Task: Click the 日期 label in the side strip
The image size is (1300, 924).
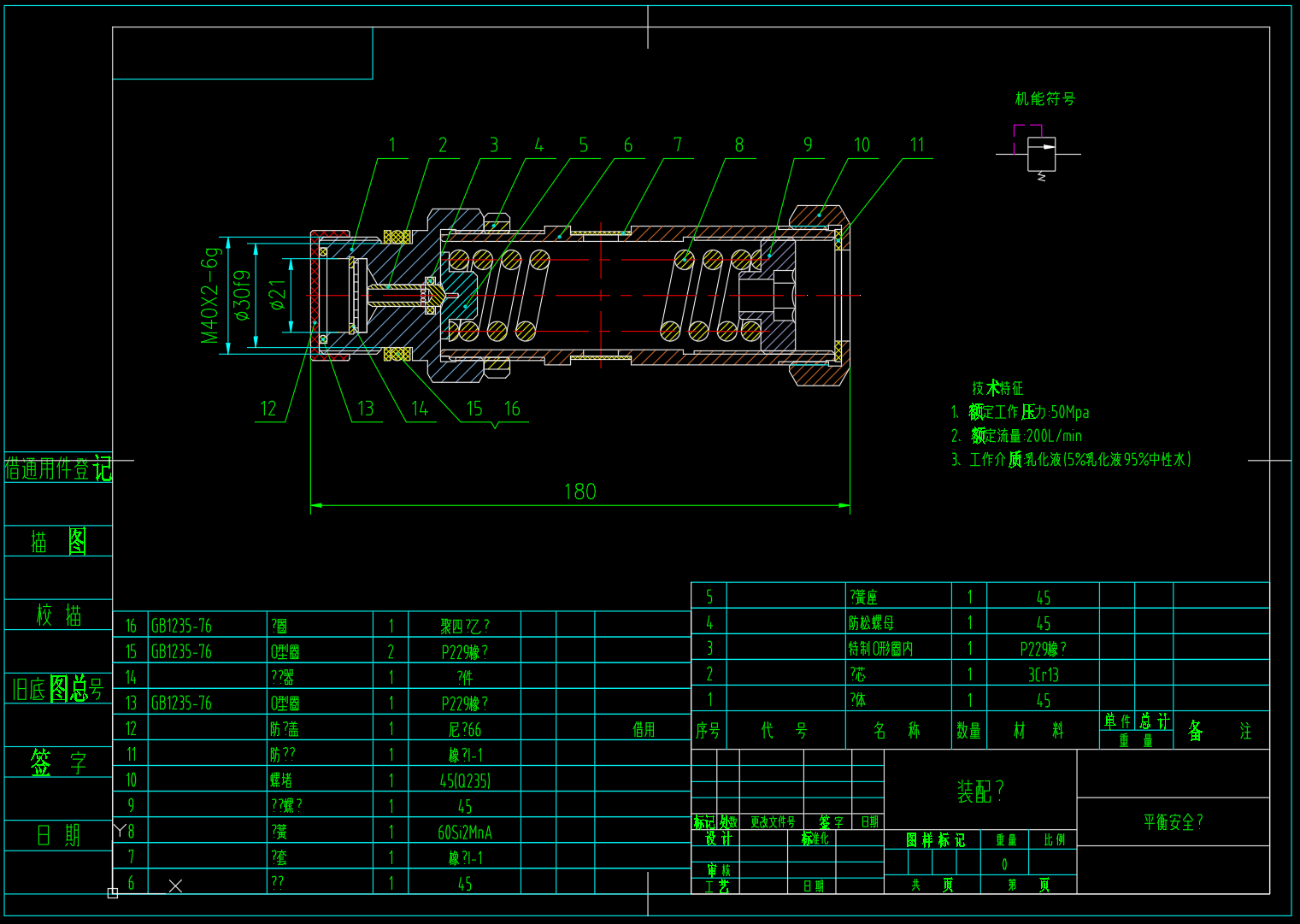Action: (58, 835)
